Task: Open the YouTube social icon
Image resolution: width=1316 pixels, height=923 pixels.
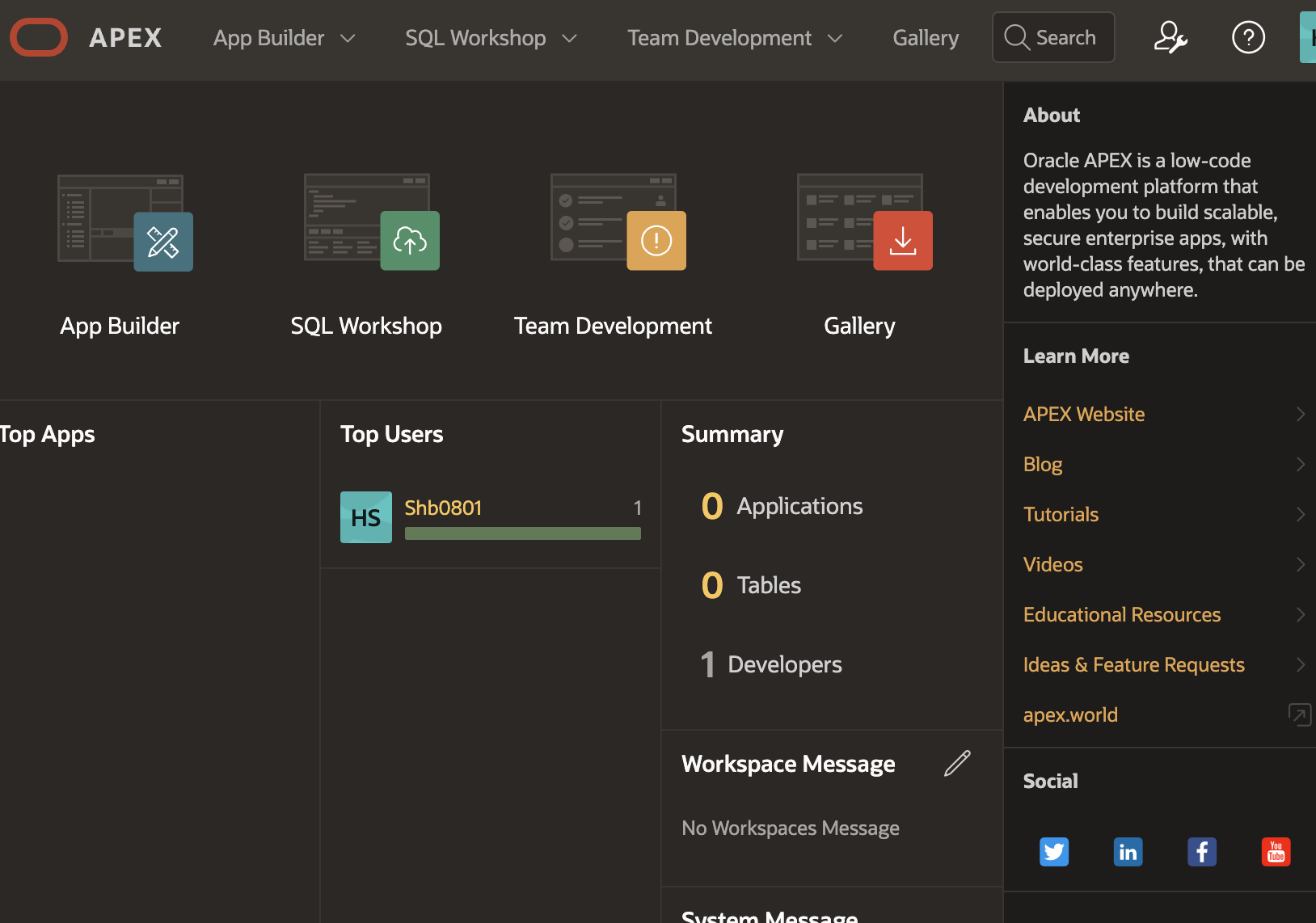Action: pos(1276,852)
